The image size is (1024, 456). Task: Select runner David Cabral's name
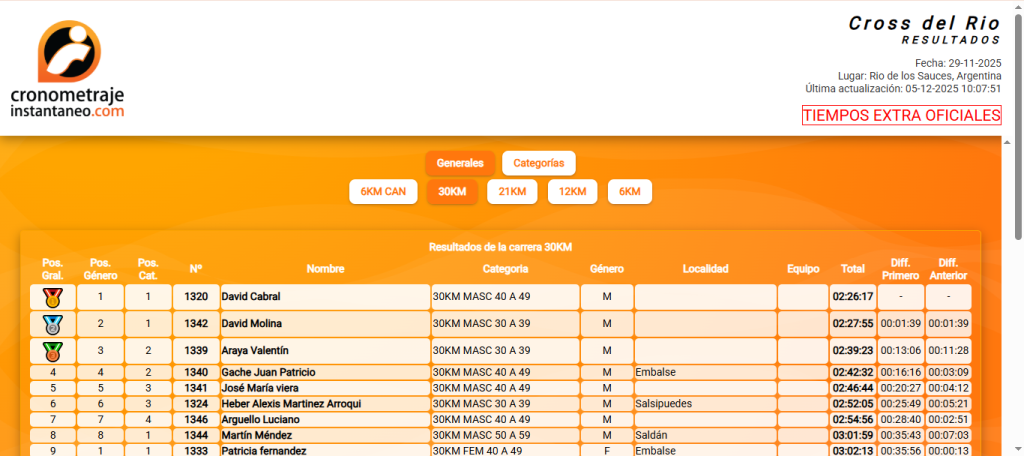251,297
